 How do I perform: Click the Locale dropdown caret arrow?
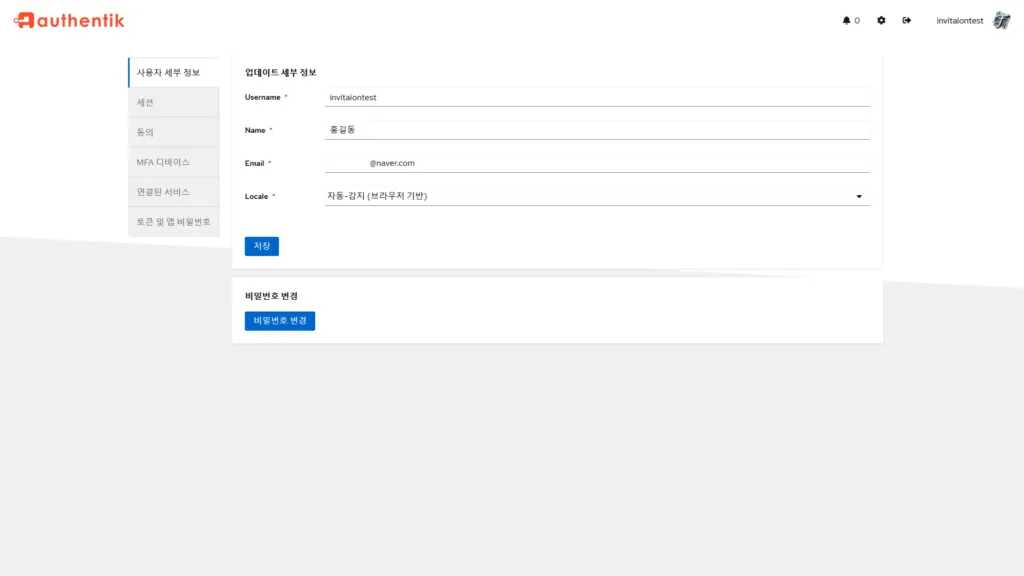tap(859, 196)
